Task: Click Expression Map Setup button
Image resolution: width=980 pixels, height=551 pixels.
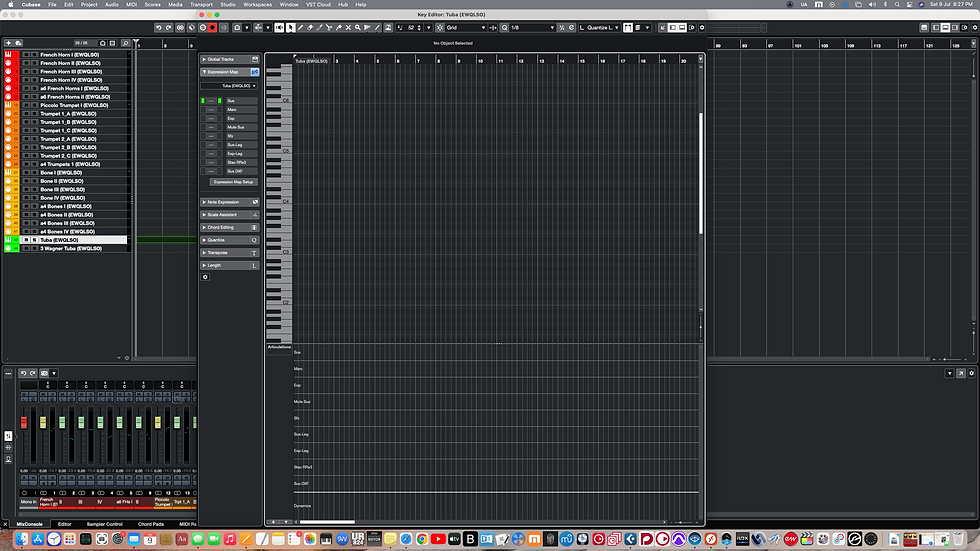Action: click(x=233, y=182)
